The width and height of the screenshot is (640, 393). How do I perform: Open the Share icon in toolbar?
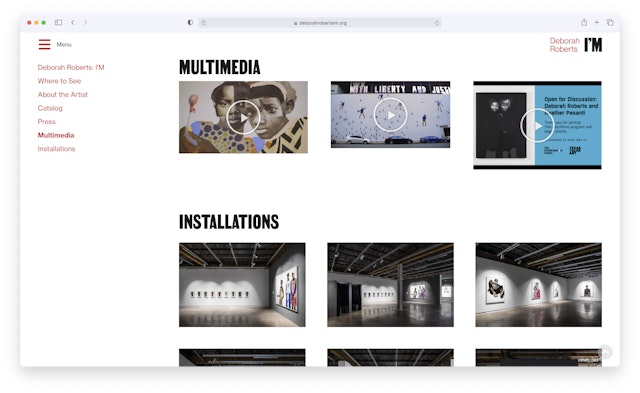pyautogui.click(x=584, y=22)
